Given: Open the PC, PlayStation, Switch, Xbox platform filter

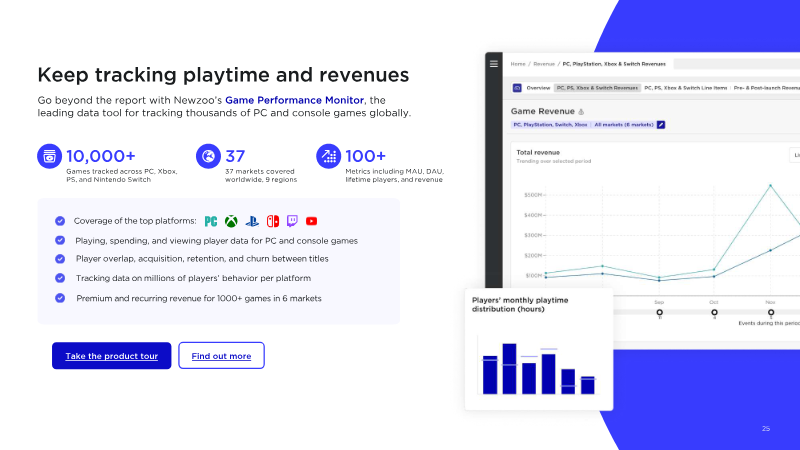Looking at the screenshot, I should click(551, 125).
